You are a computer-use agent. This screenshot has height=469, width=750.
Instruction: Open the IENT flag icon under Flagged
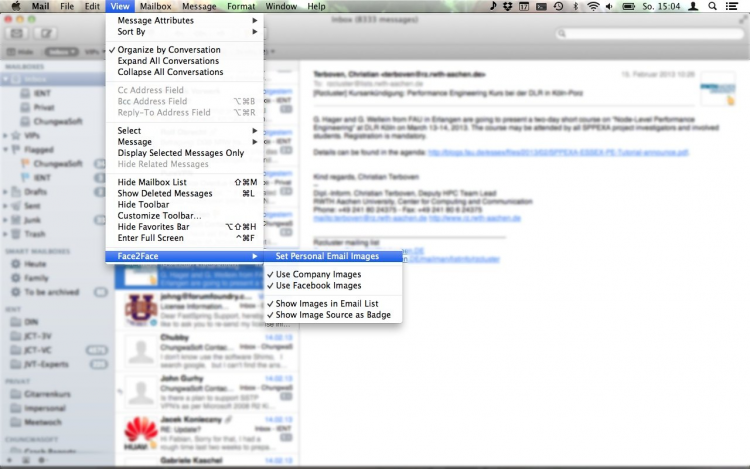pos(25,177)
